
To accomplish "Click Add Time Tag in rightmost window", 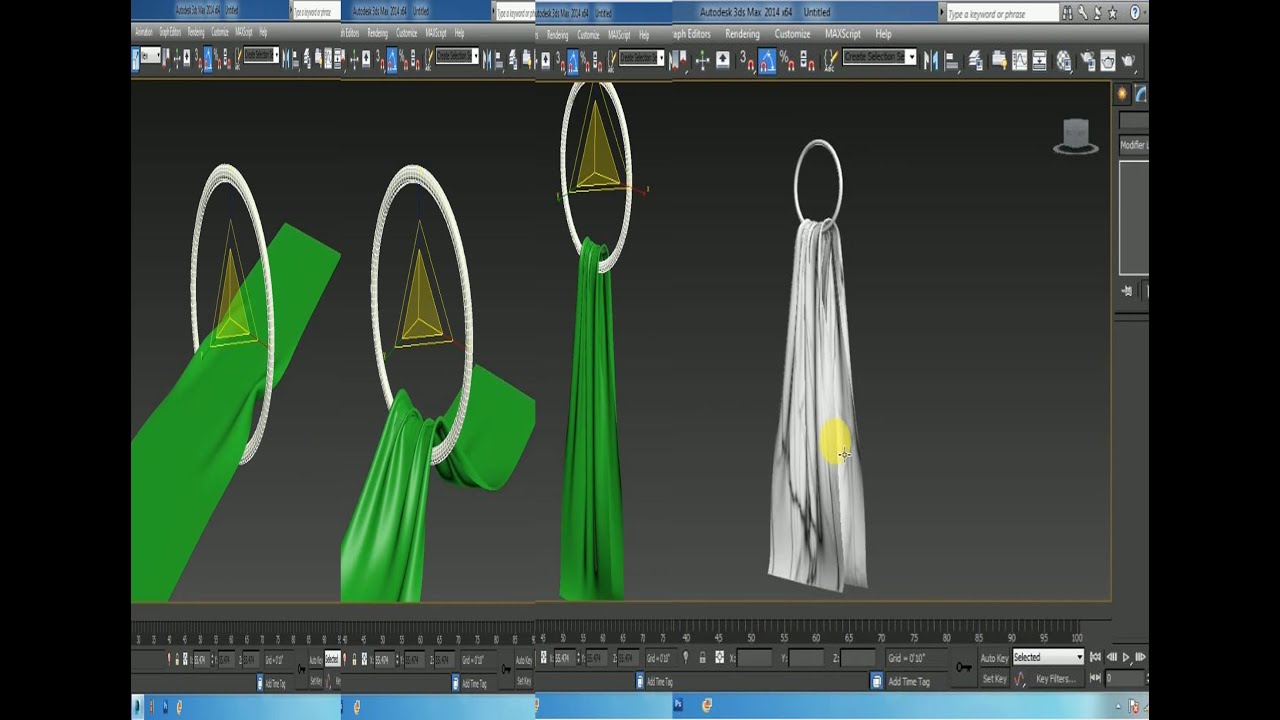I will click(909, 681).
